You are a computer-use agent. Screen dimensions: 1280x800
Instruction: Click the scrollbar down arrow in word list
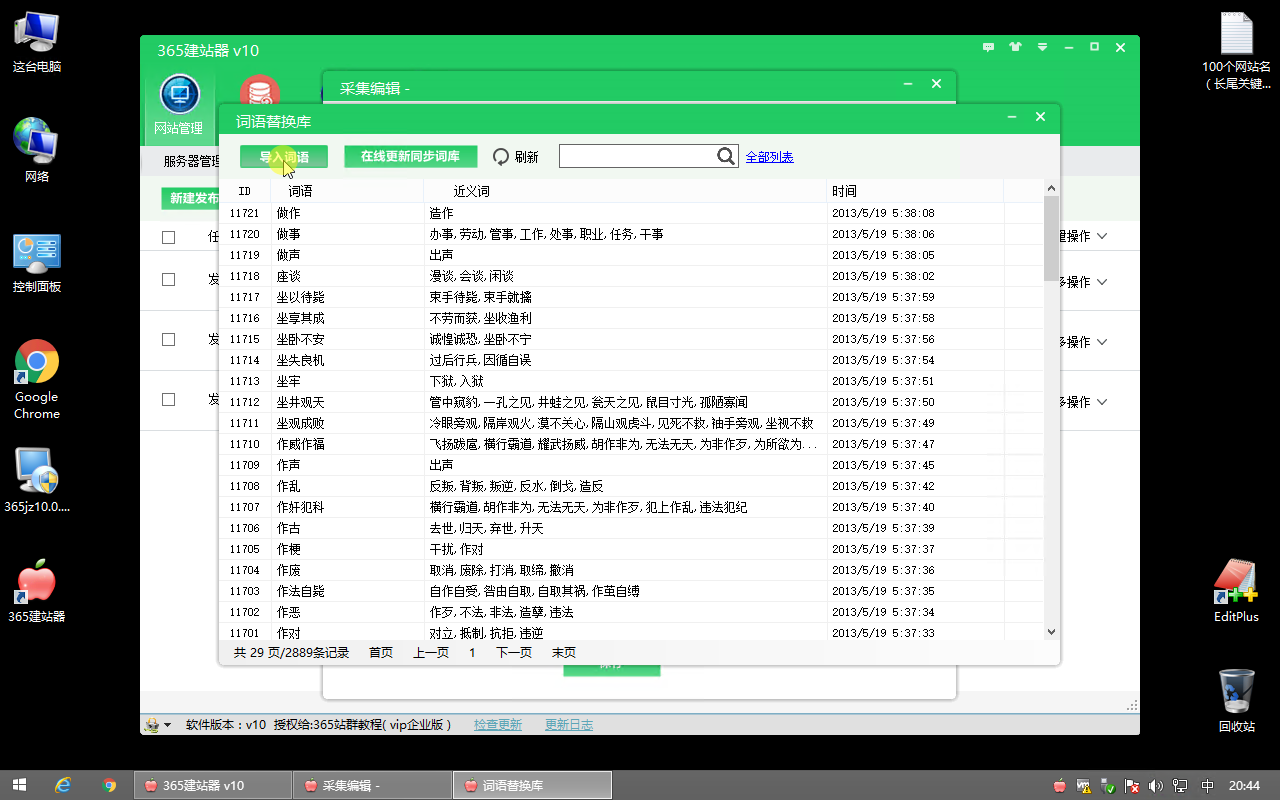click(1051, 632)
